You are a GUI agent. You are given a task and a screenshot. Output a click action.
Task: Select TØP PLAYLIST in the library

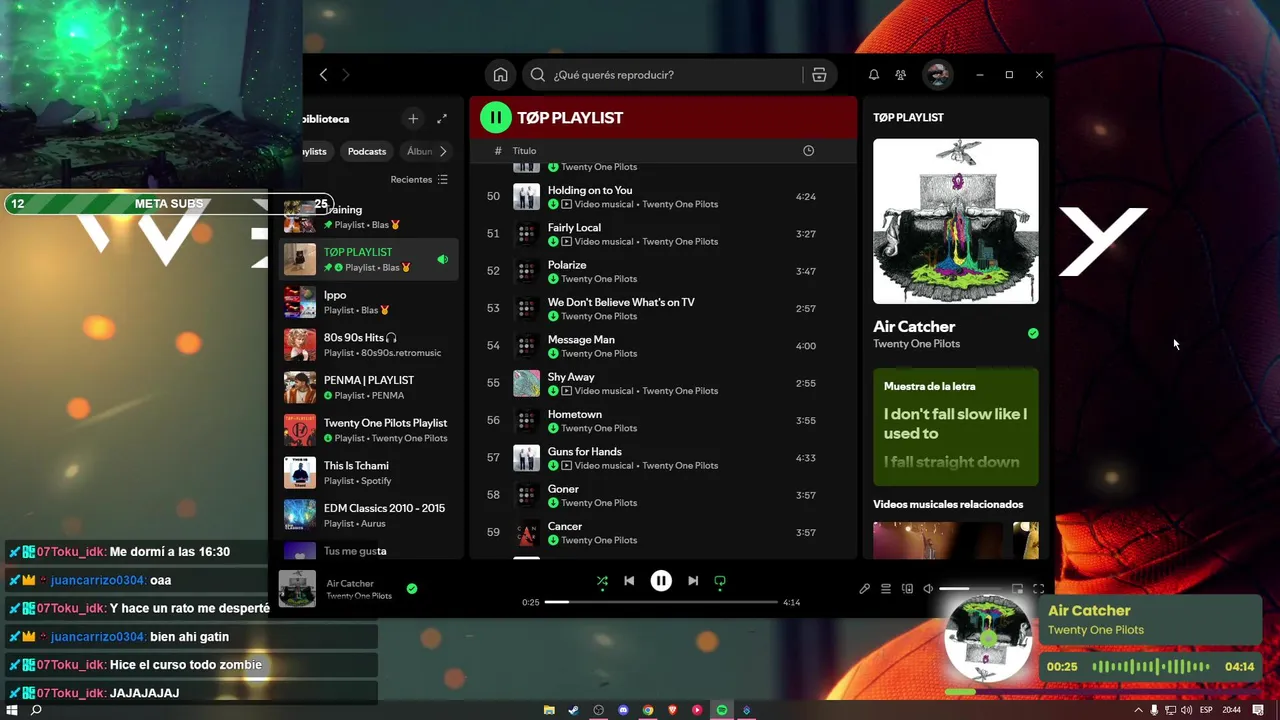[369, 260]
